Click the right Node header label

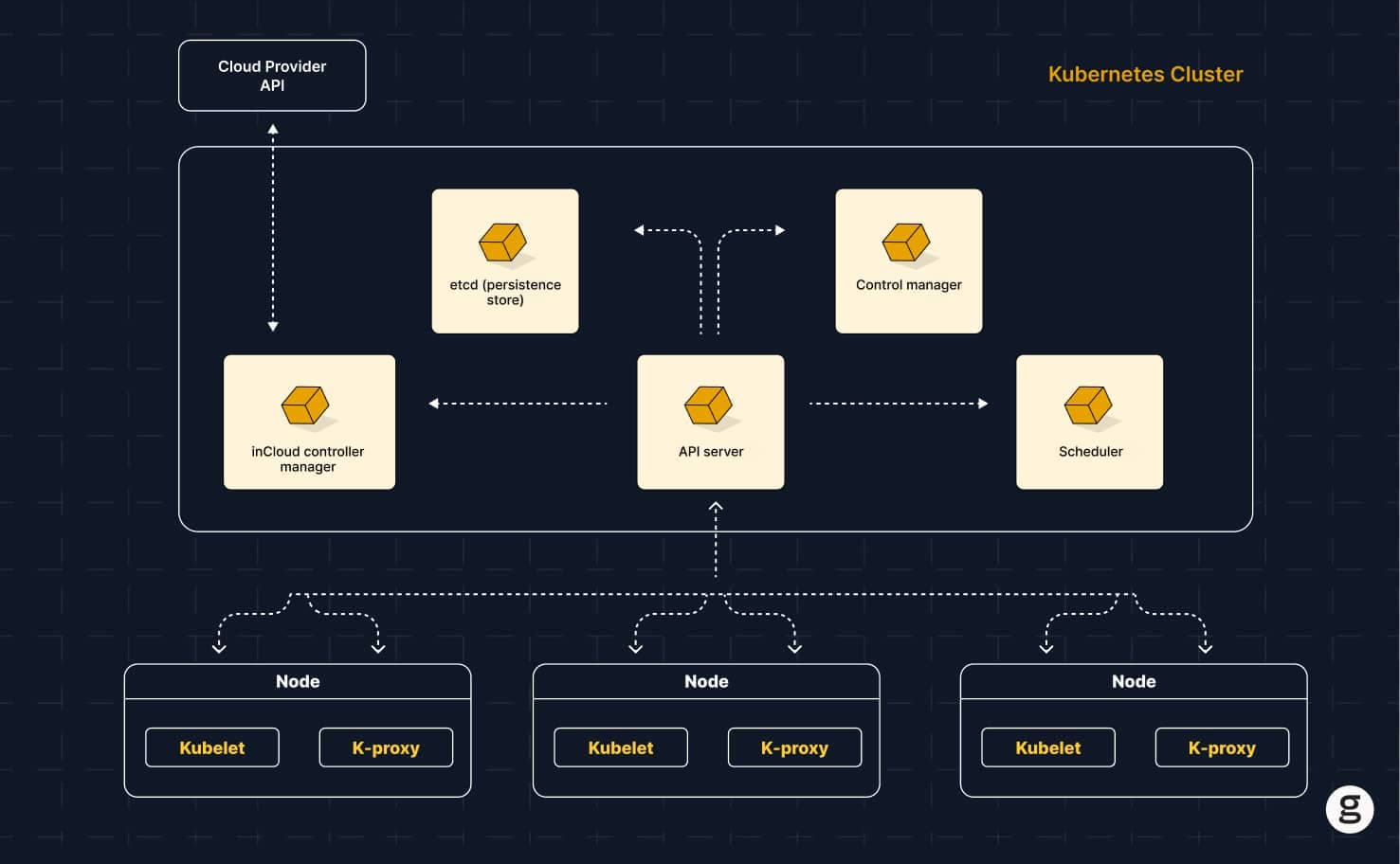coord(1134,681)
